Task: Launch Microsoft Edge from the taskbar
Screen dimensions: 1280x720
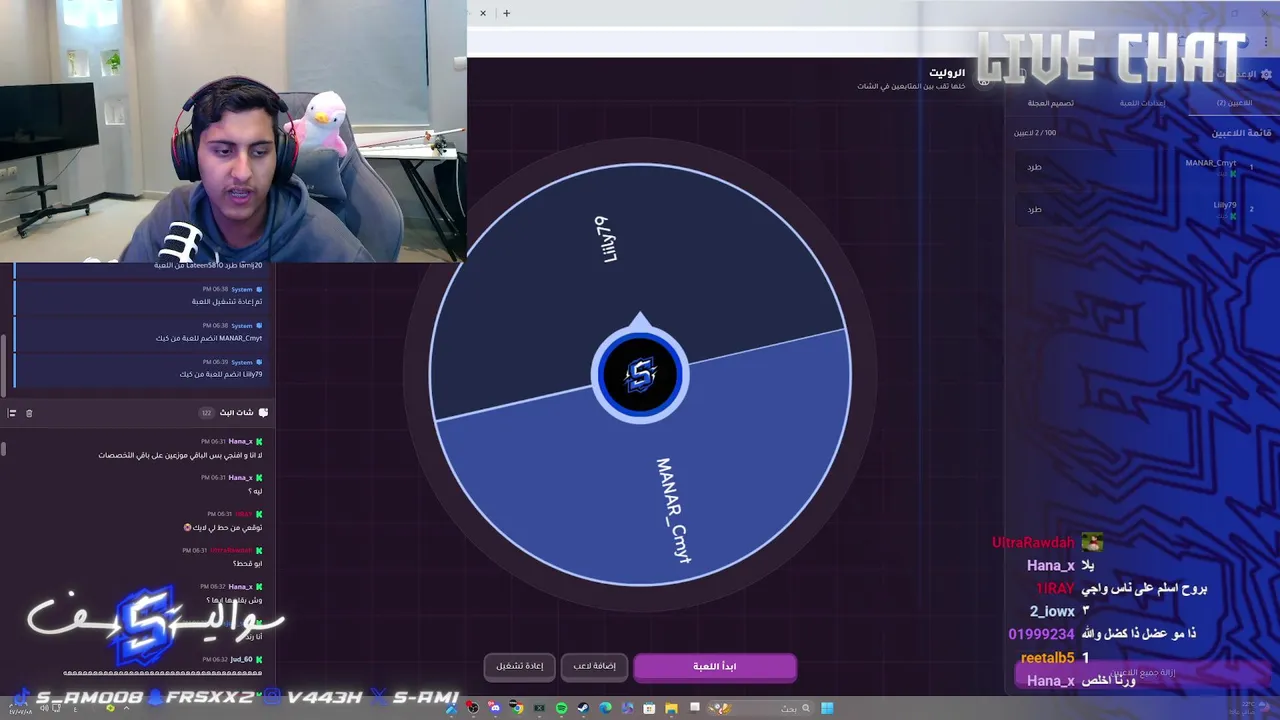Action: pyautogui.click(x=605, y=708)
